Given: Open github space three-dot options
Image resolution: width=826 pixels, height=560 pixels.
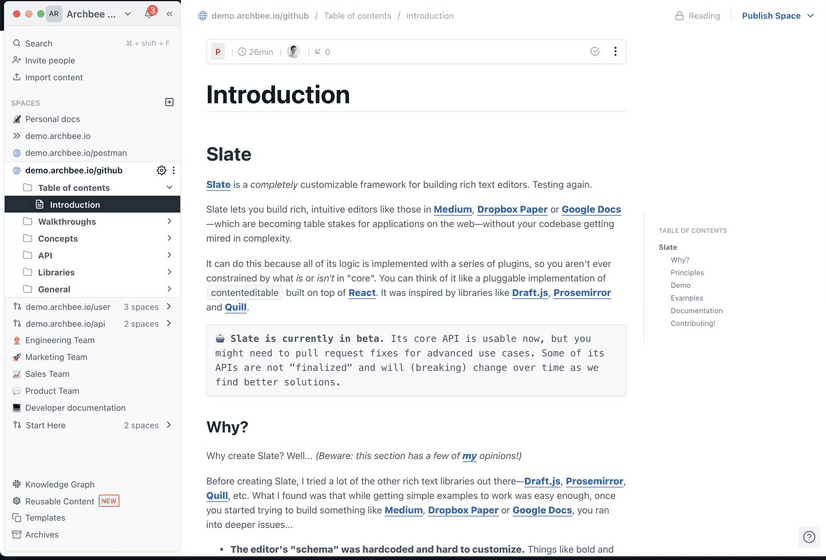Looking at the screenshot, I should pyautogui.click(x=174, y=170).
